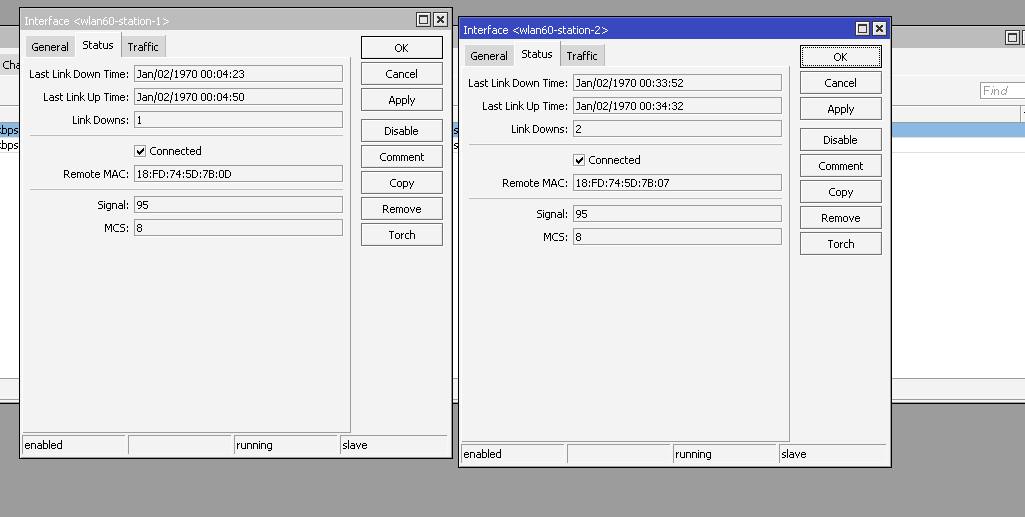The width and height of the screenshot is (1025, 517).
Task: Copy the wlan60-station-1 interface
Action: (x=401, y=183)
